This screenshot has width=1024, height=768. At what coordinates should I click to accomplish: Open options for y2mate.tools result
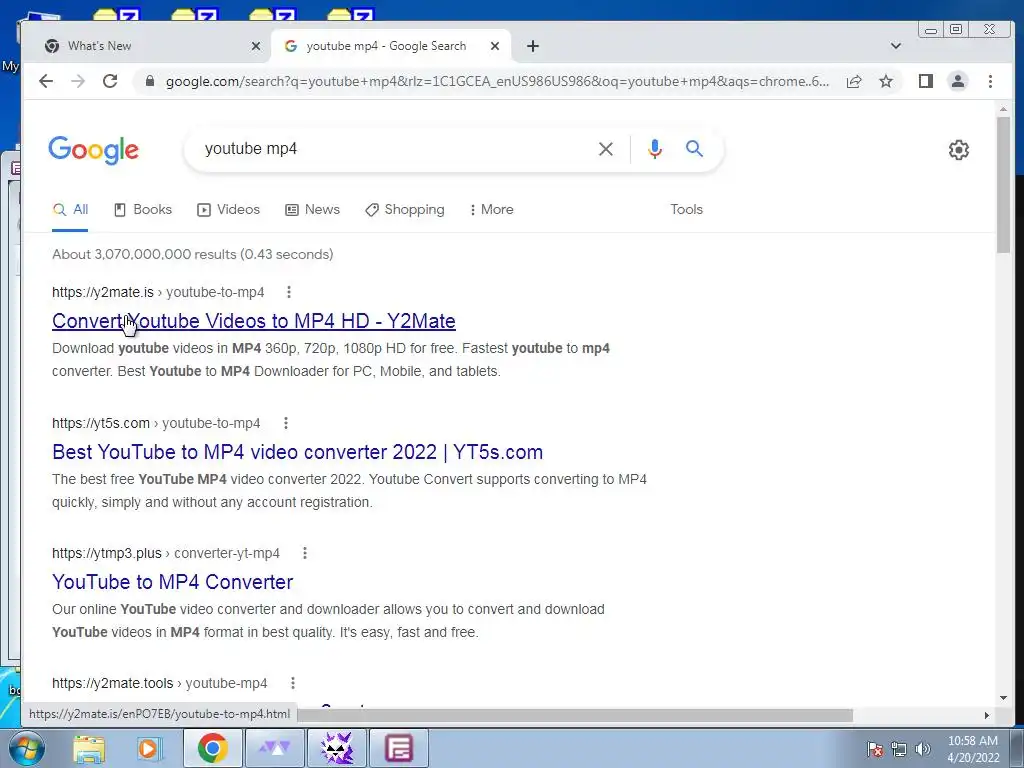[293, 683]
